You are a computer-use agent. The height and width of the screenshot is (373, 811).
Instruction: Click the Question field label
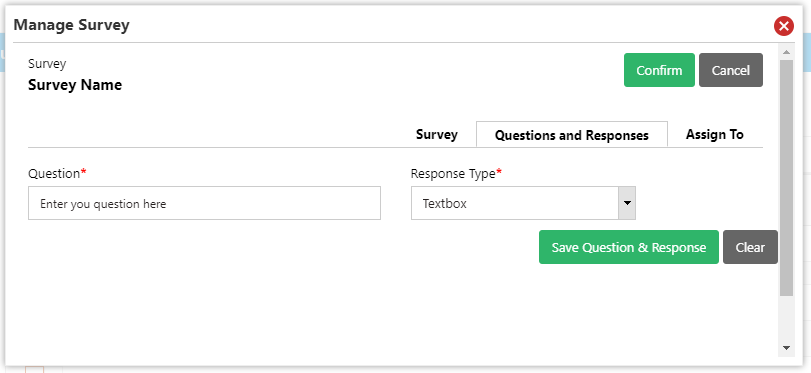57,173
